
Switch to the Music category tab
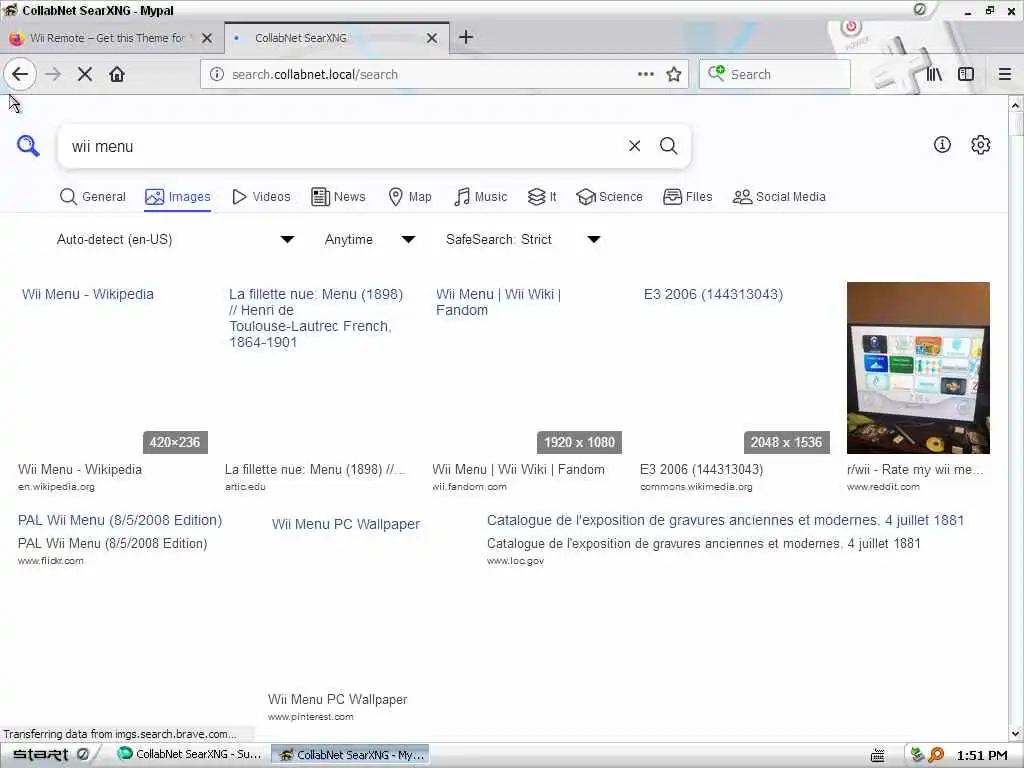(x=480, y=197)
